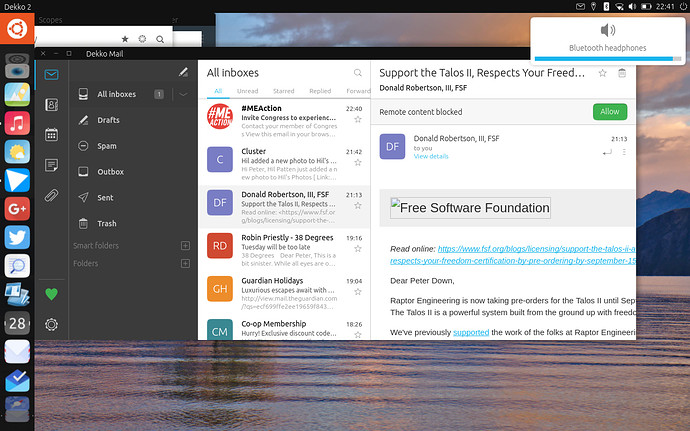Viewport: 690px width, 431px height.
Task: Click the search icon in All inboxes
Action: (358, 73)
